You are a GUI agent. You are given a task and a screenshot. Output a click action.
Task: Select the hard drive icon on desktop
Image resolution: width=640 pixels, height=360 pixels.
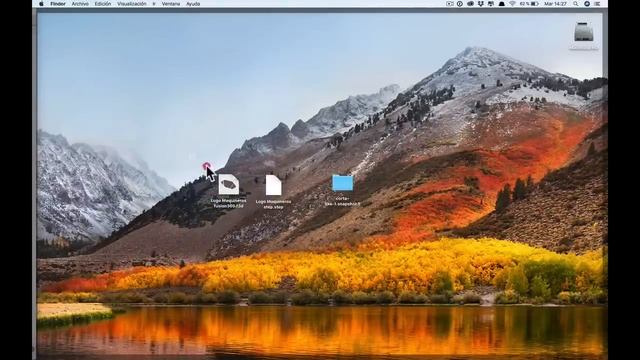(x=584, y=31)
